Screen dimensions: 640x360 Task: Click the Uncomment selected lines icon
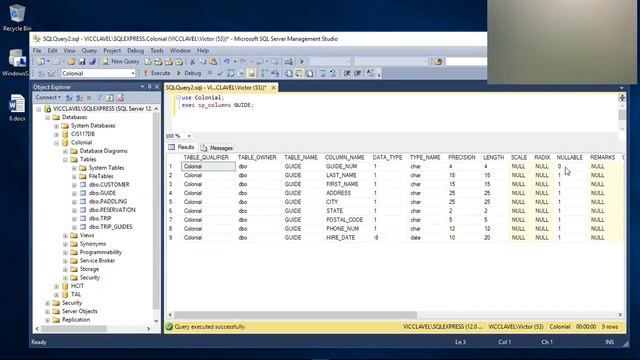tap(333, 73)
